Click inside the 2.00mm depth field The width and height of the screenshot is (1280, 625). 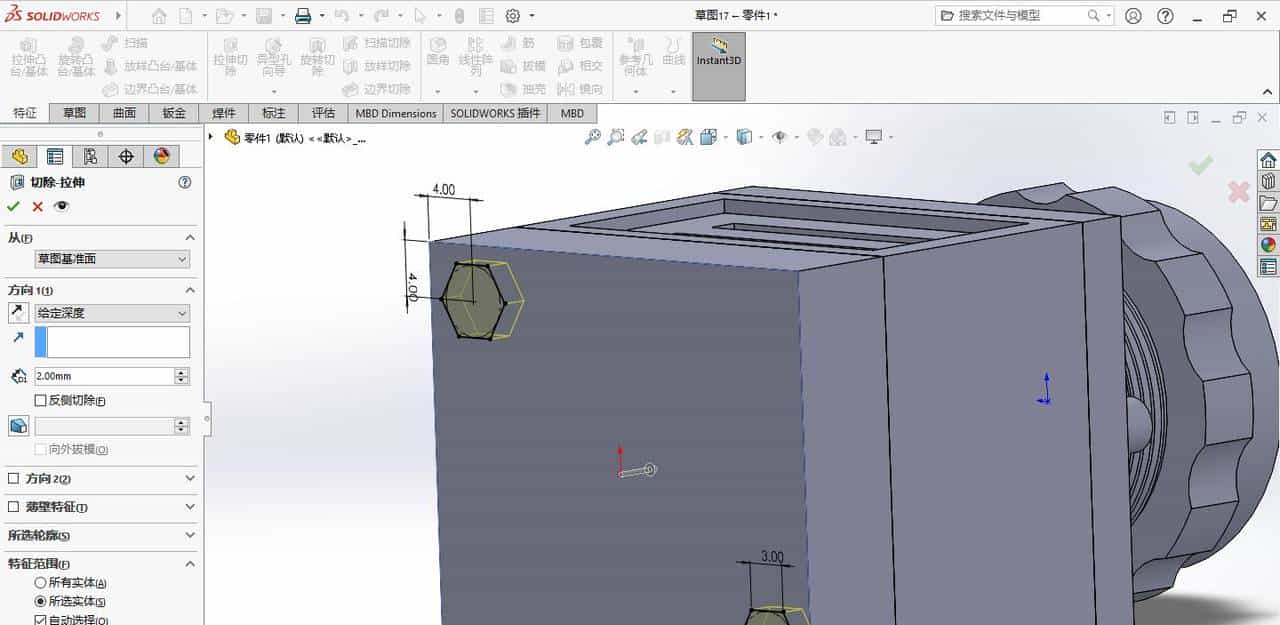coord(105,376)
